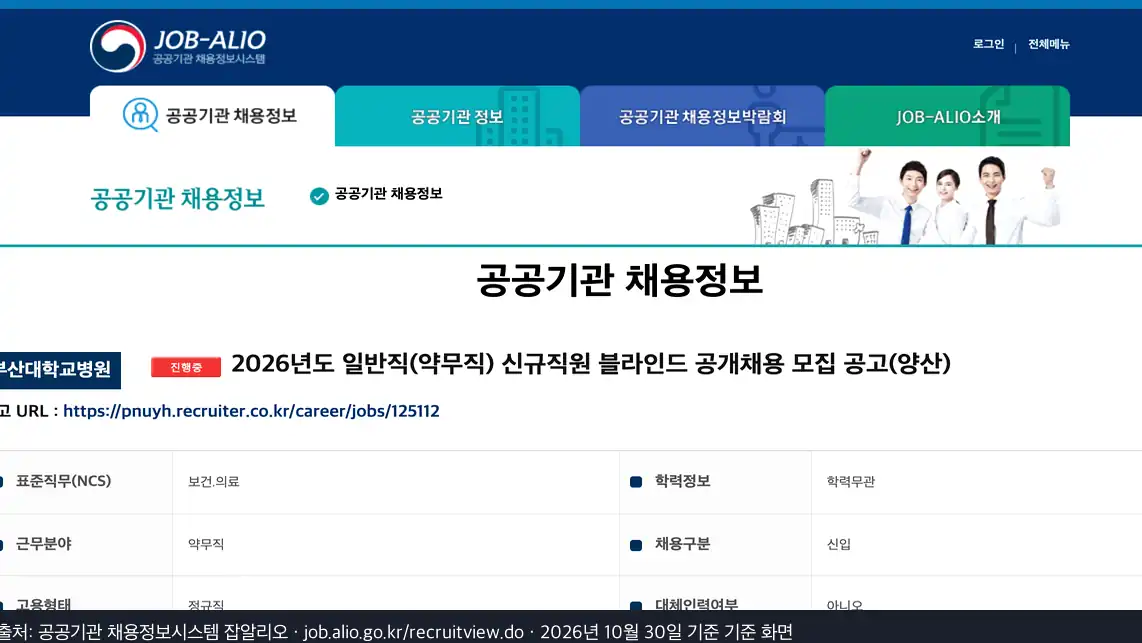Click the office workers banner image
Image resolution: width=1142 pixels, height=643 pixels.
[905, 197]
